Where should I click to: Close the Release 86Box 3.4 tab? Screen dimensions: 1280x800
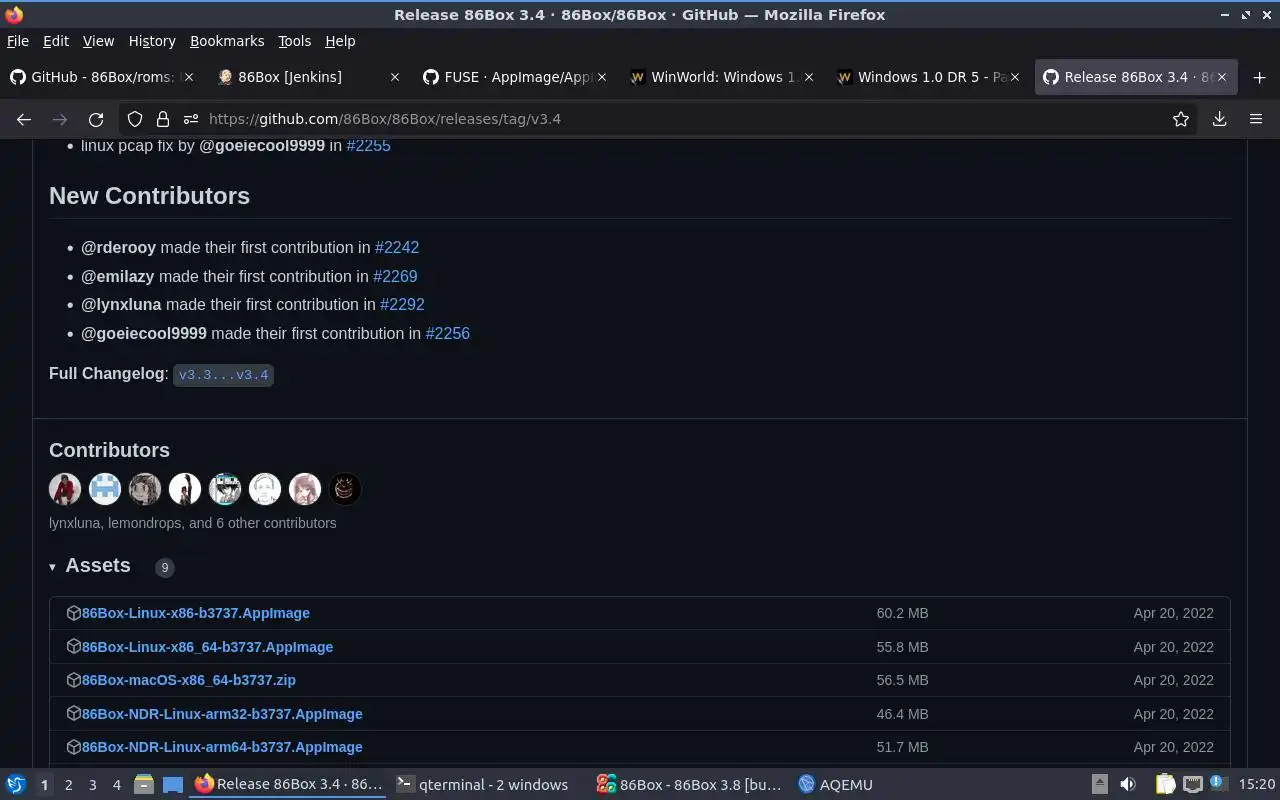(1221, 77)
